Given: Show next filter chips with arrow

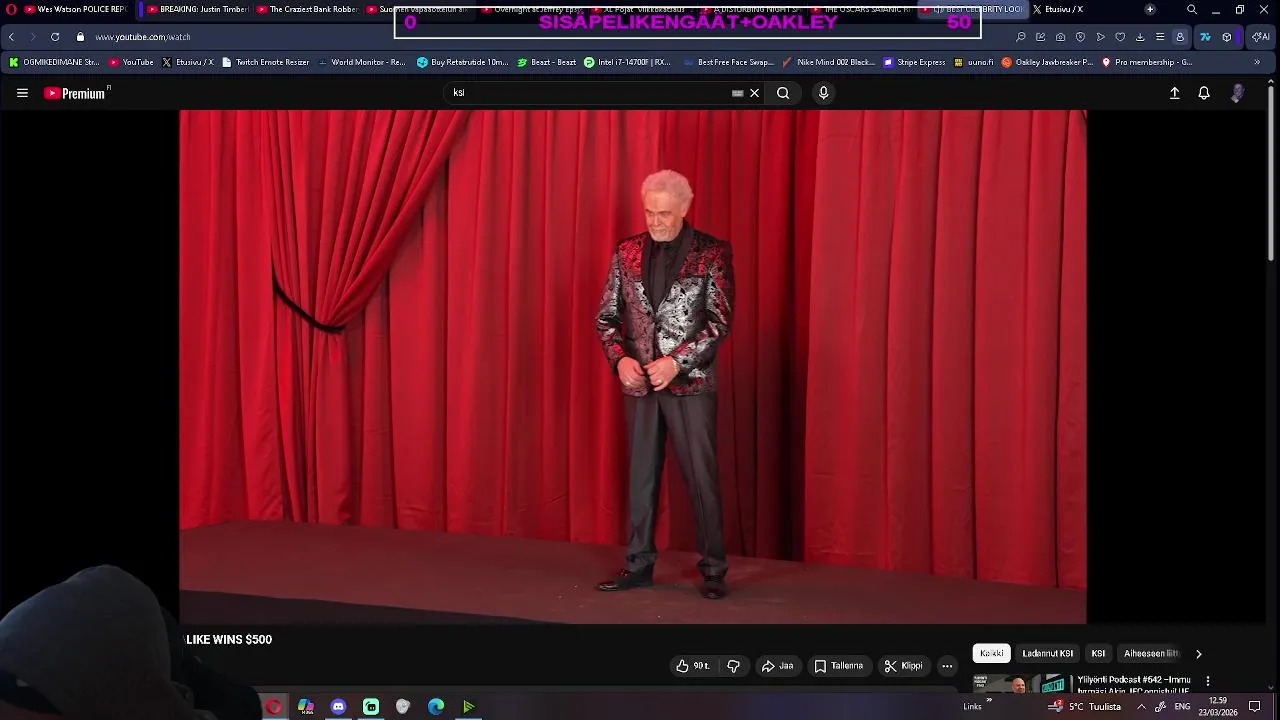Looking at the screenshot, I should click(1198, 654).
